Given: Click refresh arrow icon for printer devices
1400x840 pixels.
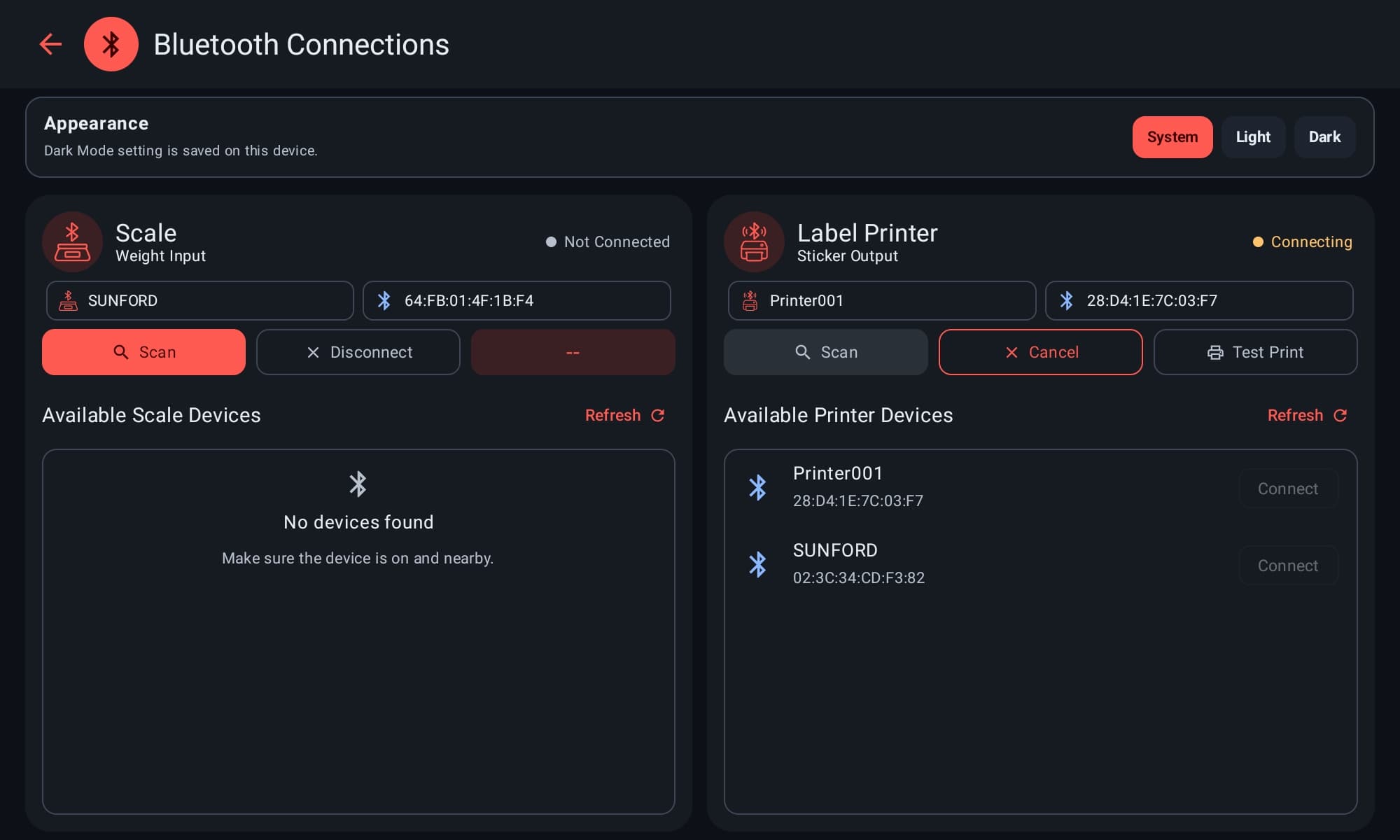Looking at the screenshot, I should pos(1340,415).
